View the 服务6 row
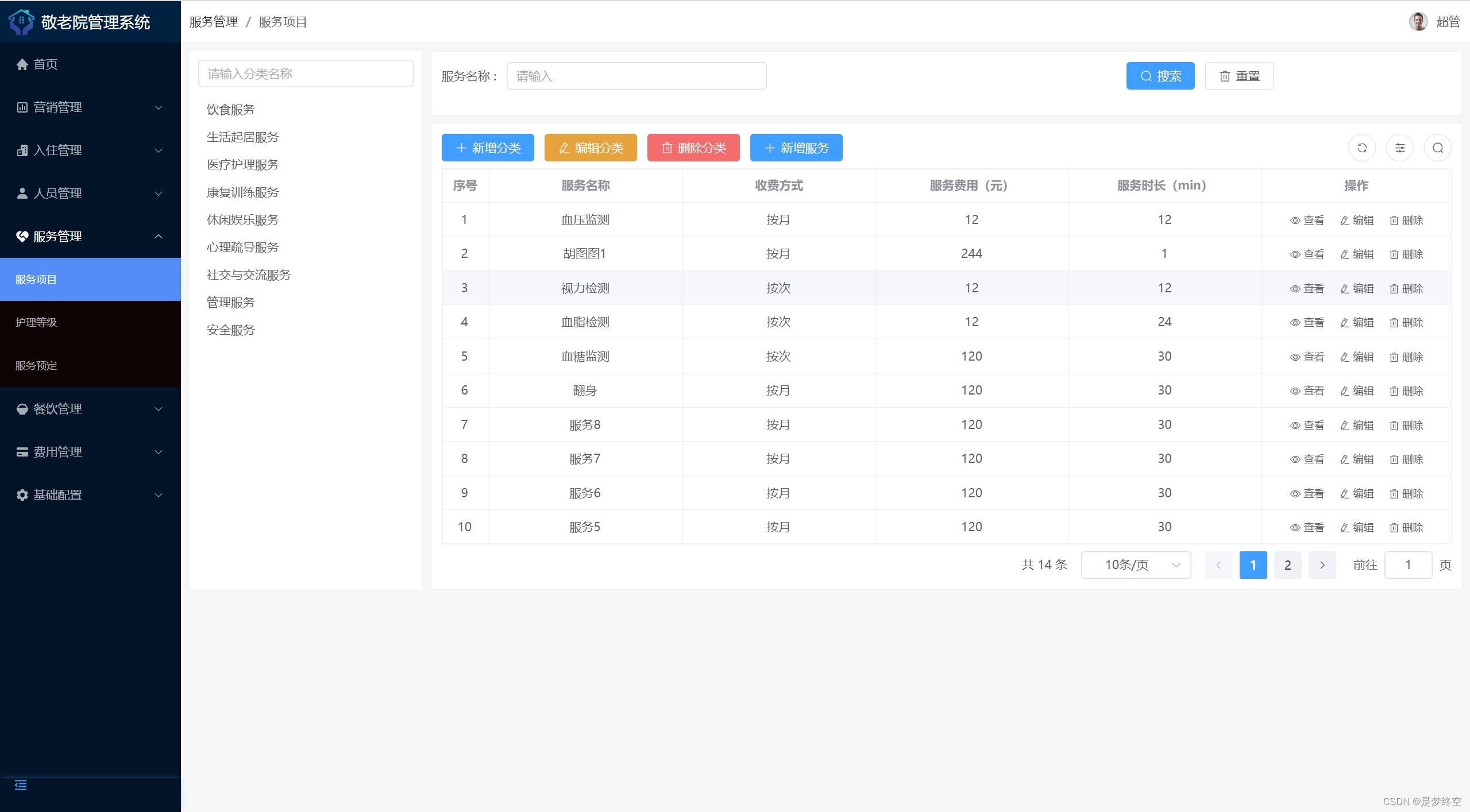The width and height of the screenshot is (1470, 812). [1307, 494]
